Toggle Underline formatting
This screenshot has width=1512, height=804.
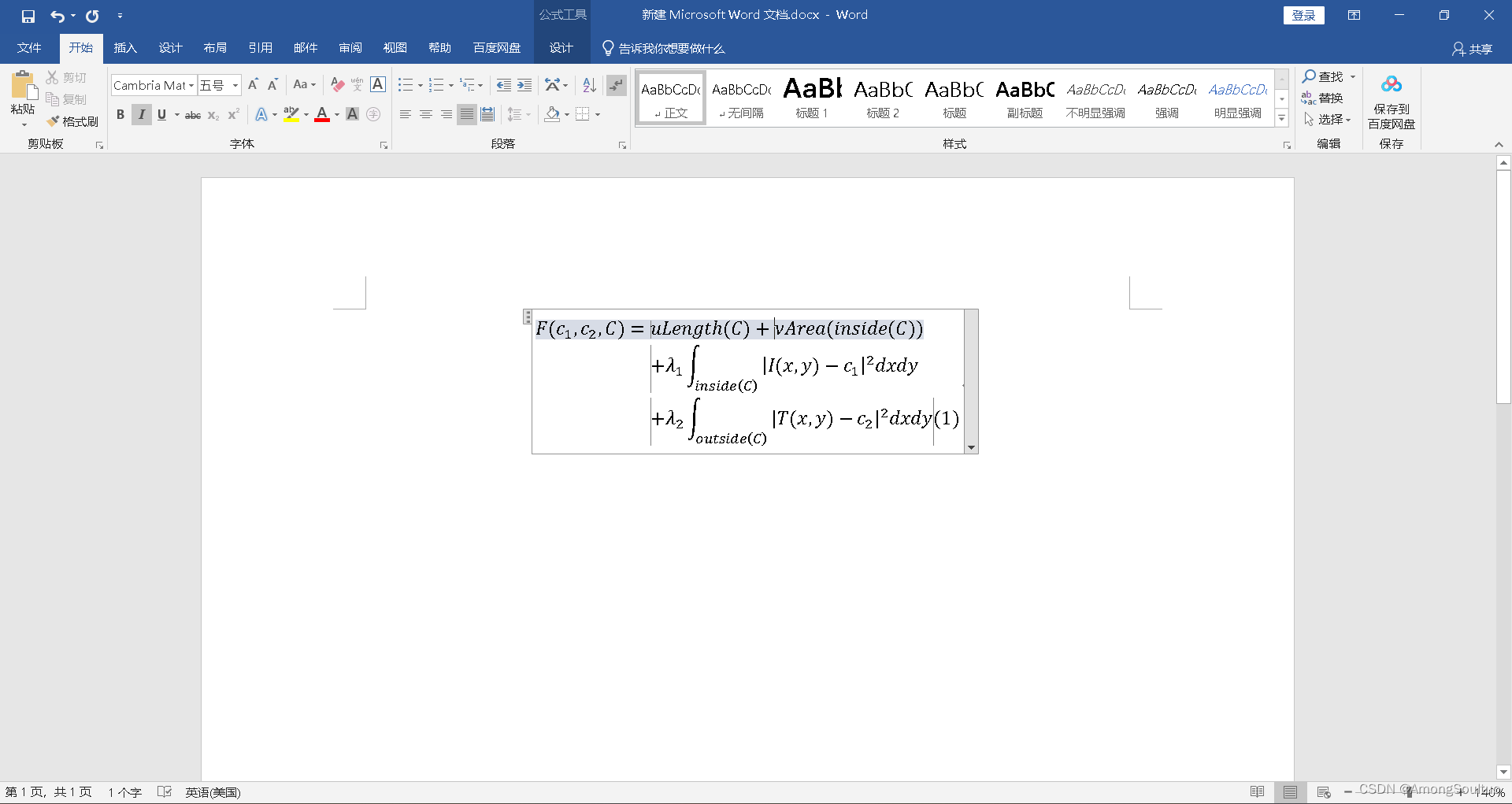pyautogui.click(x=161, y=114)
